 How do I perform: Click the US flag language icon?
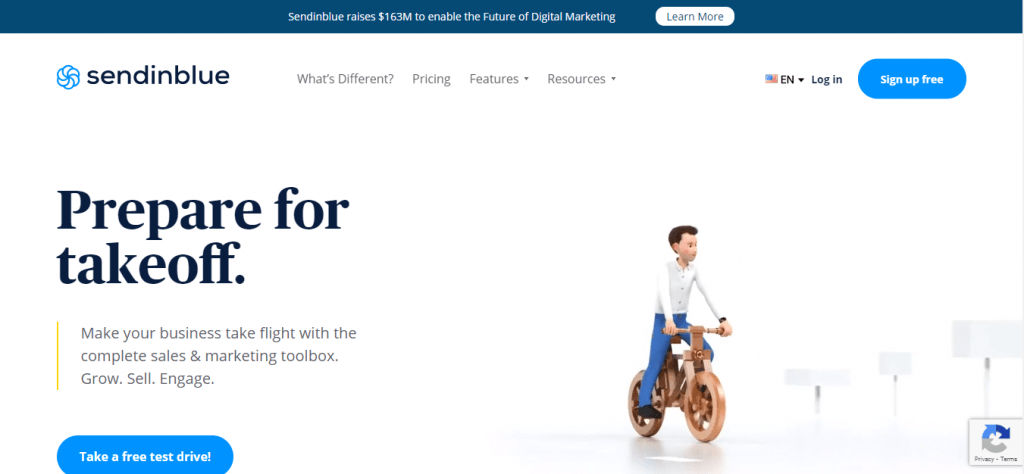(771, 79)
